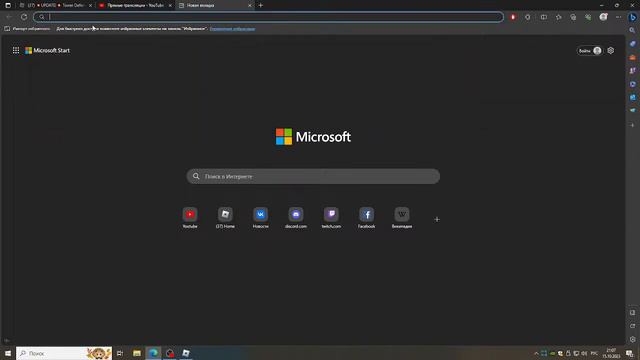640x360 pixels.
Task: Open Favorites star toolbar icon
Action: click(558, 17)
